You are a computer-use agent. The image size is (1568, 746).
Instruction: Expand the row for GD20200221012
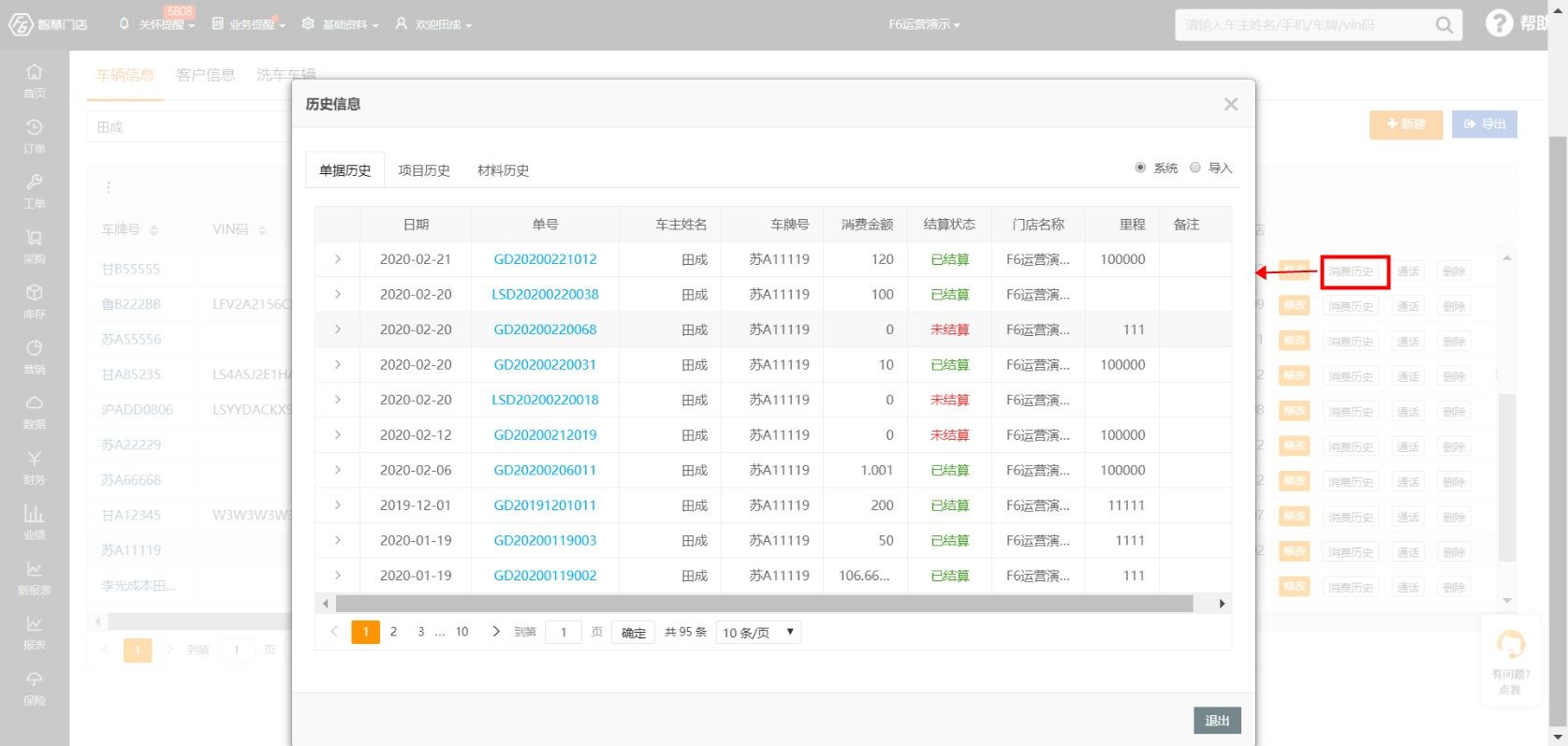pyautogui.click(x=338, y=259)
